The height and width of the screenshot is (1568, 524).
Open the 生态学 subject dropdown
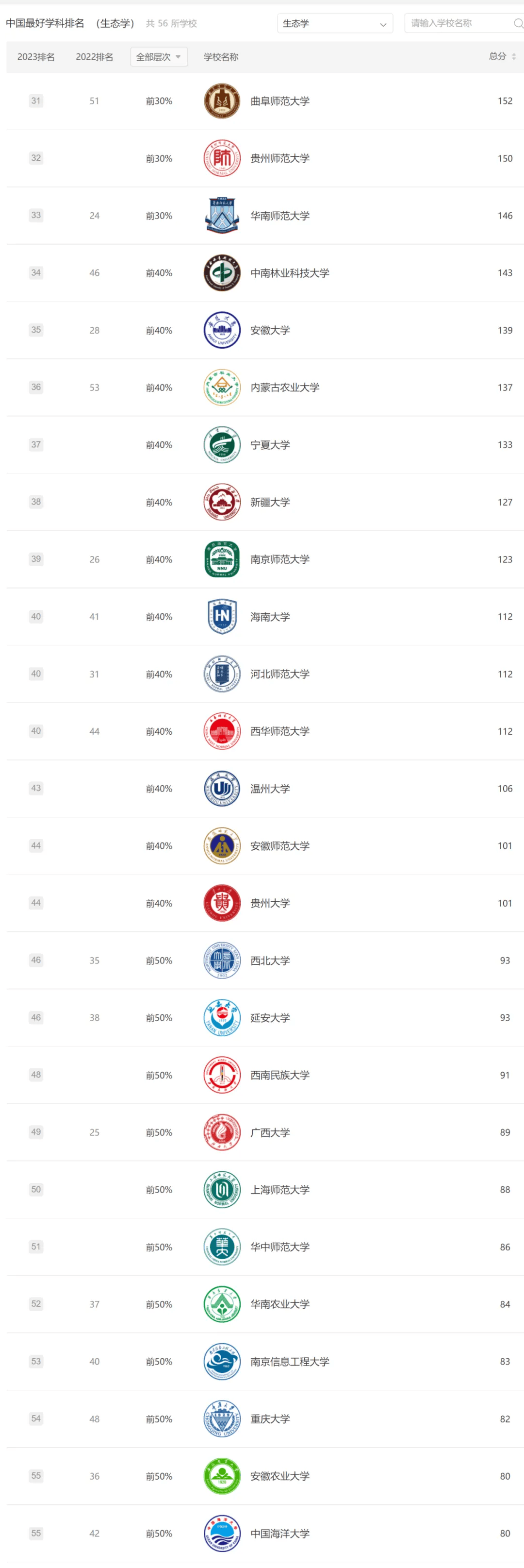pos(334,24)
